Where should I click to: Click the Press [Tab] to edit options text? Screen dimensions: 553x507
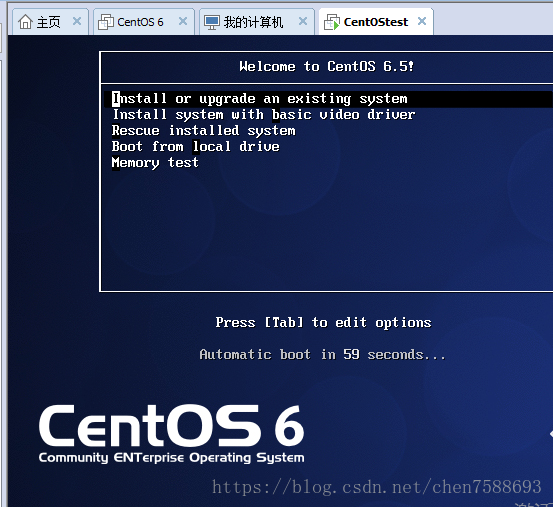click(323, 323)
